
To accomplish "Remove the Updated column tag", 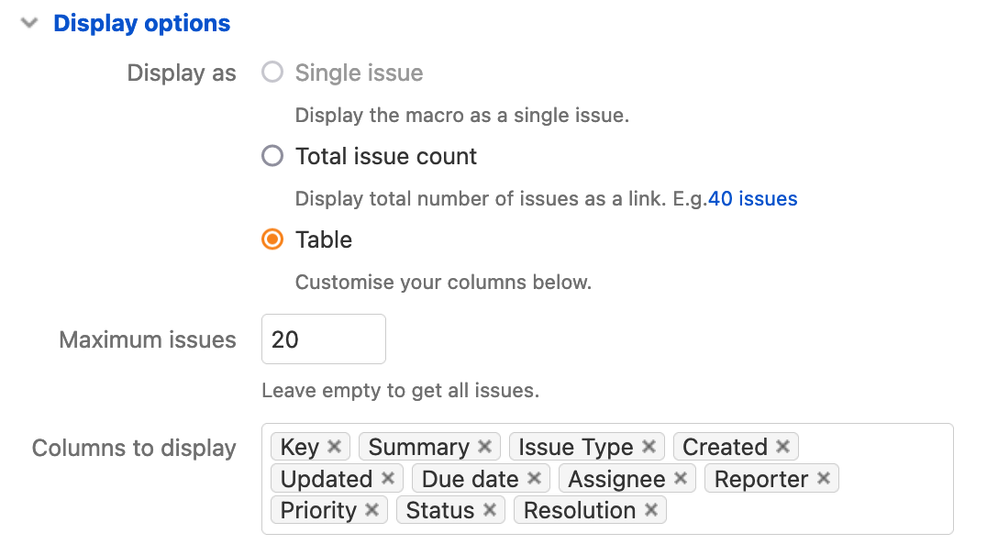I will pyautogui.click(x=387, y=479).
